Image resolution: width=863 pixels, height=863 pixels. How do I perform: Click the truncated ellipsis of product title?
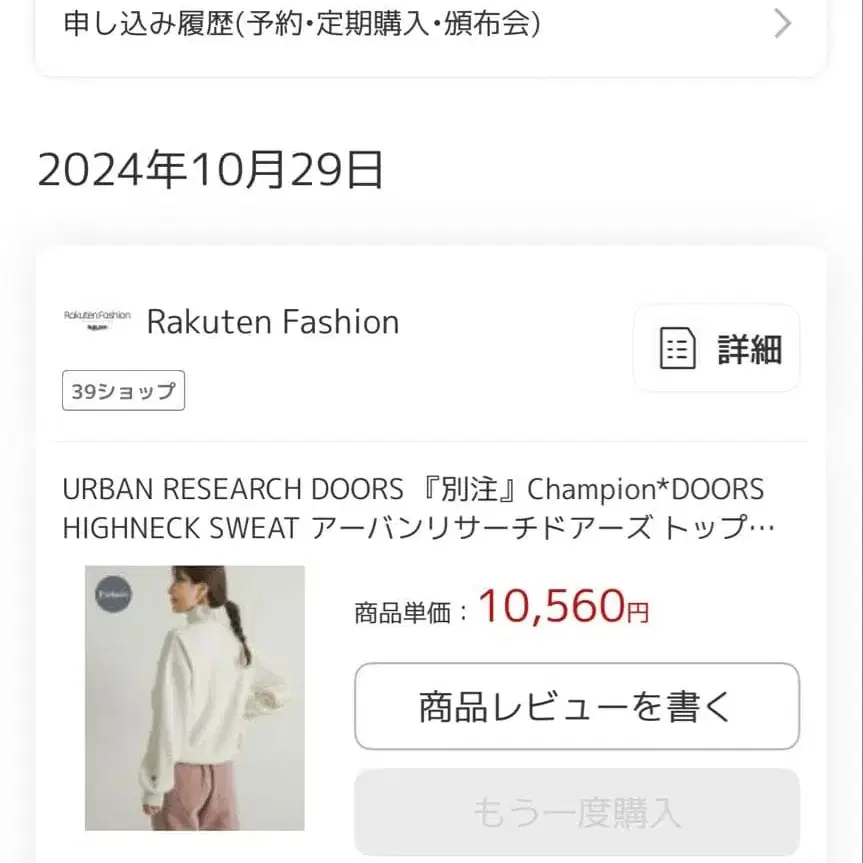coord(762,528)
